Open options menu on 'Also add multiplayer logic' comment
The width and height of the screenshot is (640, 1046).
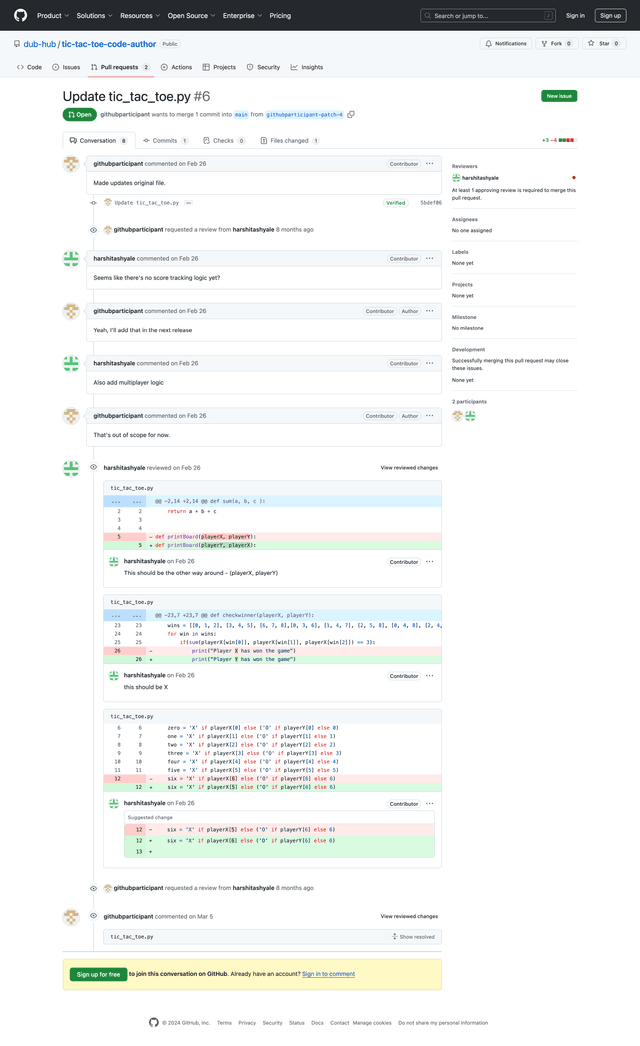[430, 364]
